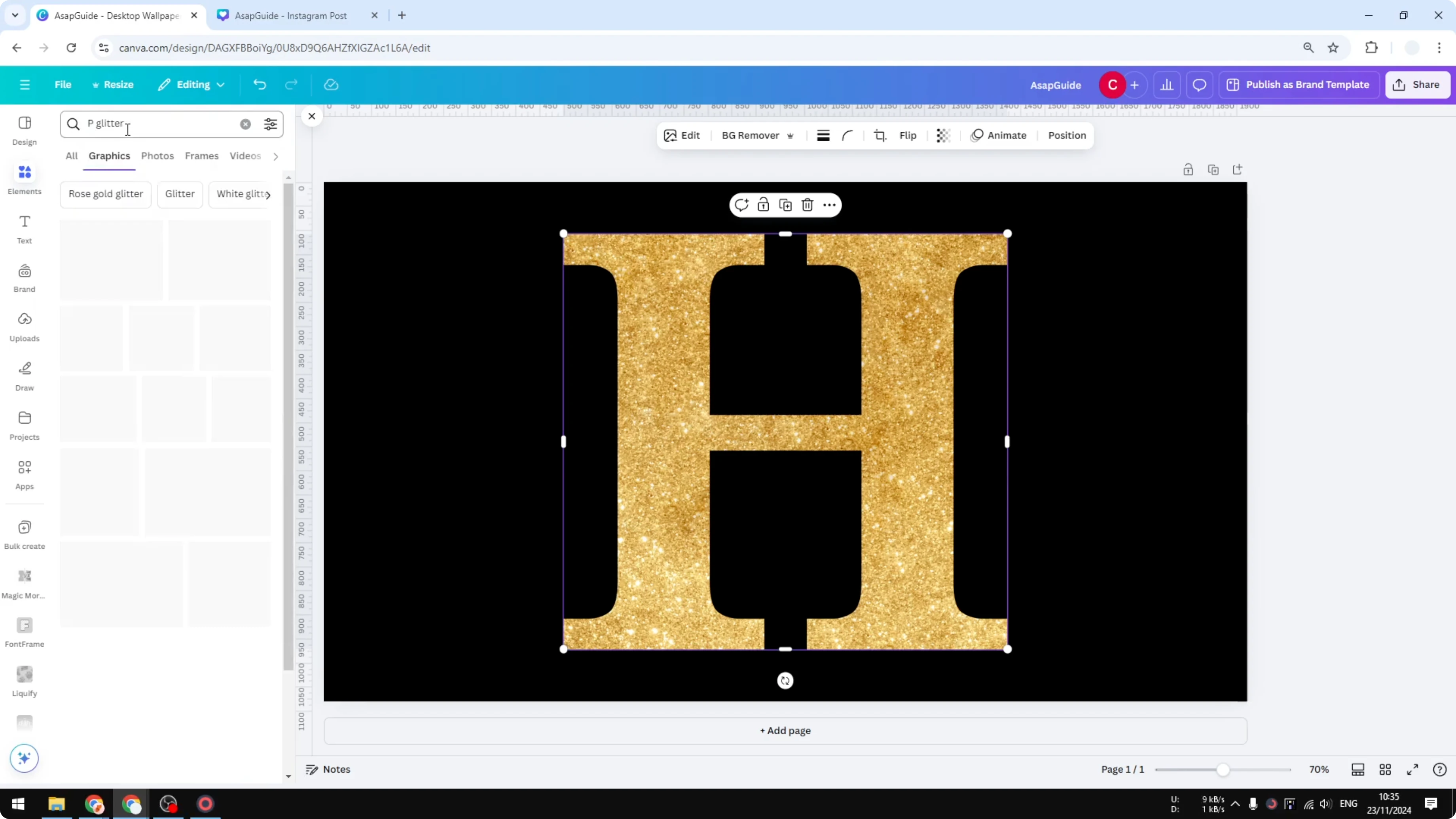Open the File menu

click(63, 84)
